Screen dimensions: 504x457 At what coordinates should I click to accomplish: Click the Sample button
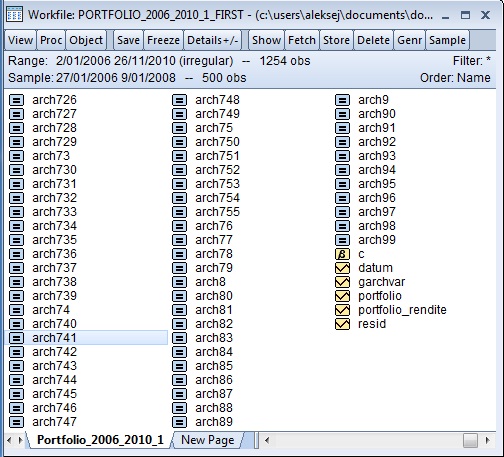tap(447, 40)
